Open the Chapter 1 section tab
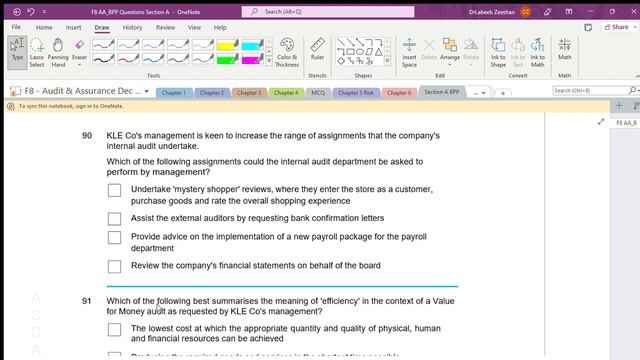 pyautogui.click(x=174, y=93)
